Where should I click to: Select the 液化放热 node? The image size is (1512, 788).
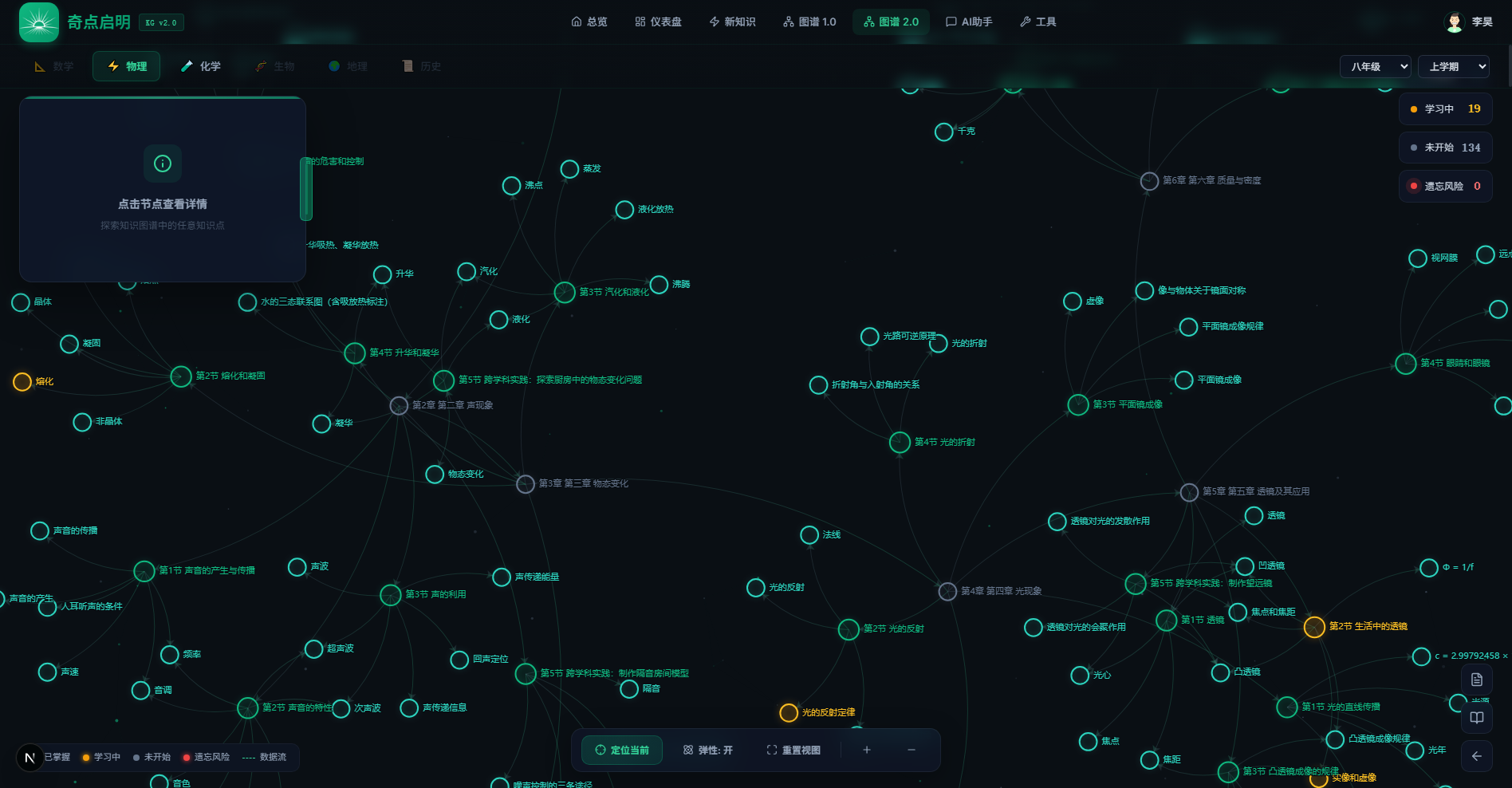(x=624, y=210)
